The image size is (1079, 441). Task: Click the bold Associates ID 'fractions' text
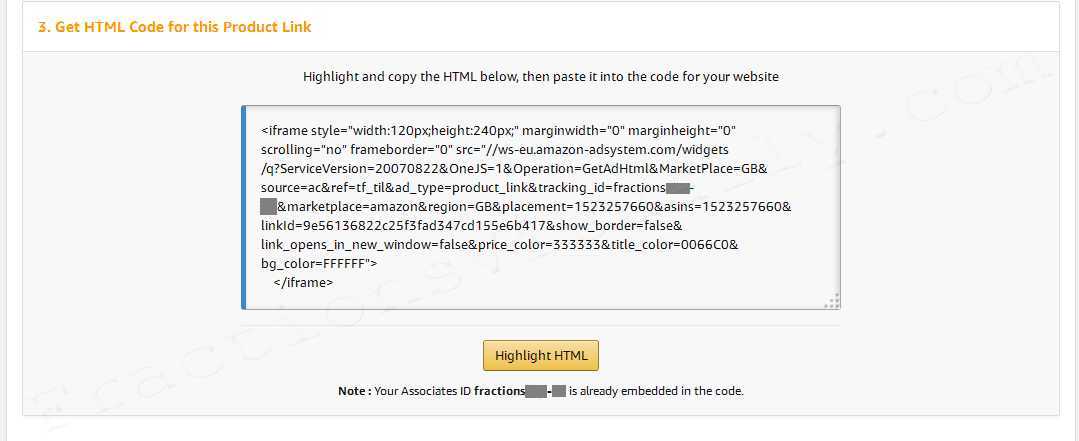[x=500, y=391]
